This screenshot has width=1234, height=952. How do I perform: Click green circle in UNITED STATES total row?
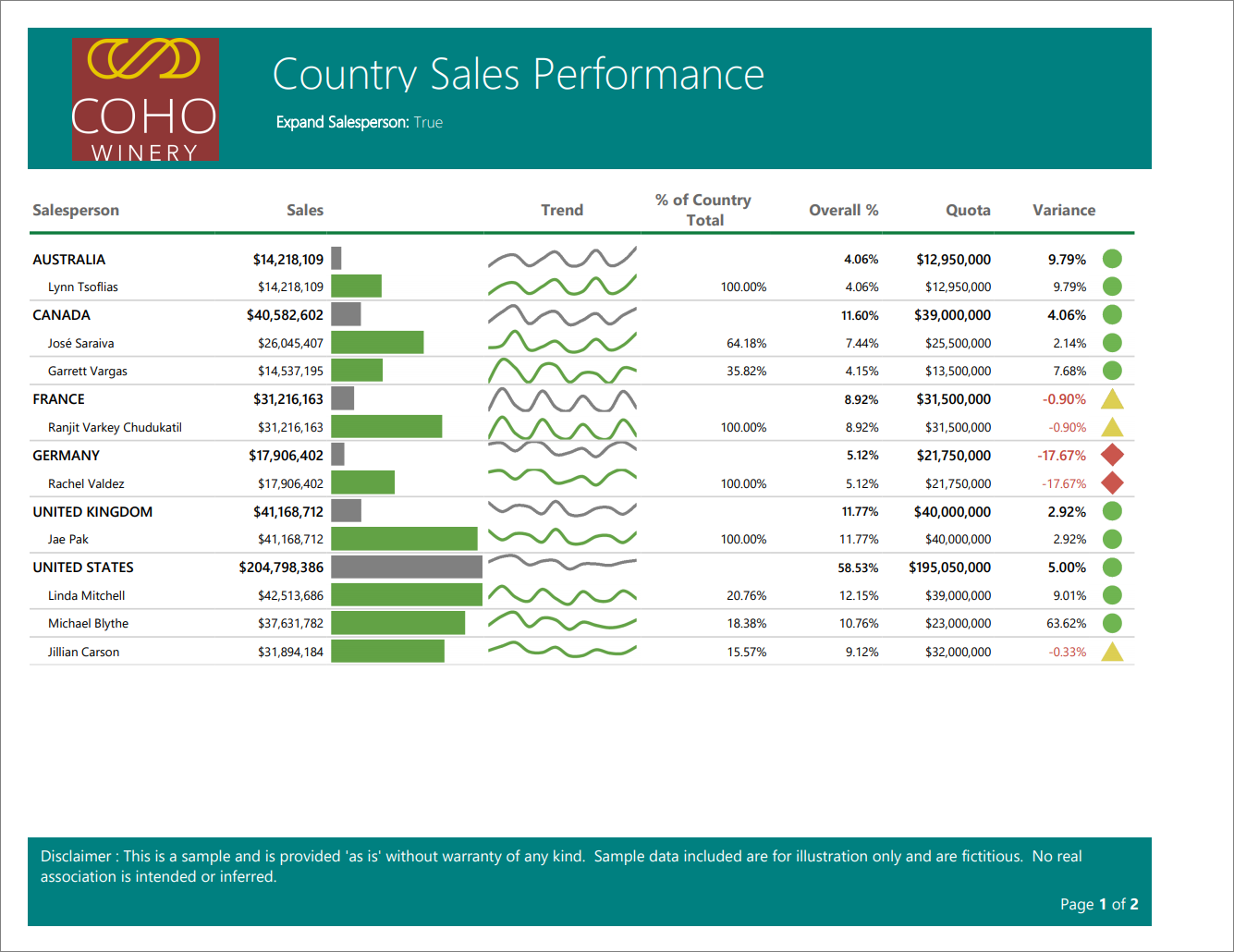tap(1112, 568)
